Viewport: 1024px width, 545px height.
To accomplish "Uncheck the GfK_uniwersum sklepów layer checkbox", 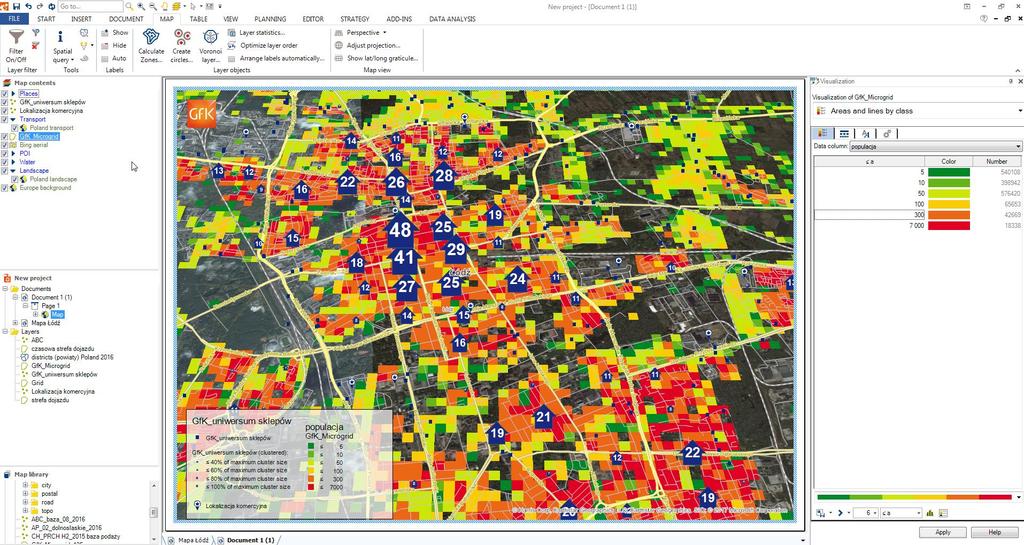I will click(x=5, y=102).
